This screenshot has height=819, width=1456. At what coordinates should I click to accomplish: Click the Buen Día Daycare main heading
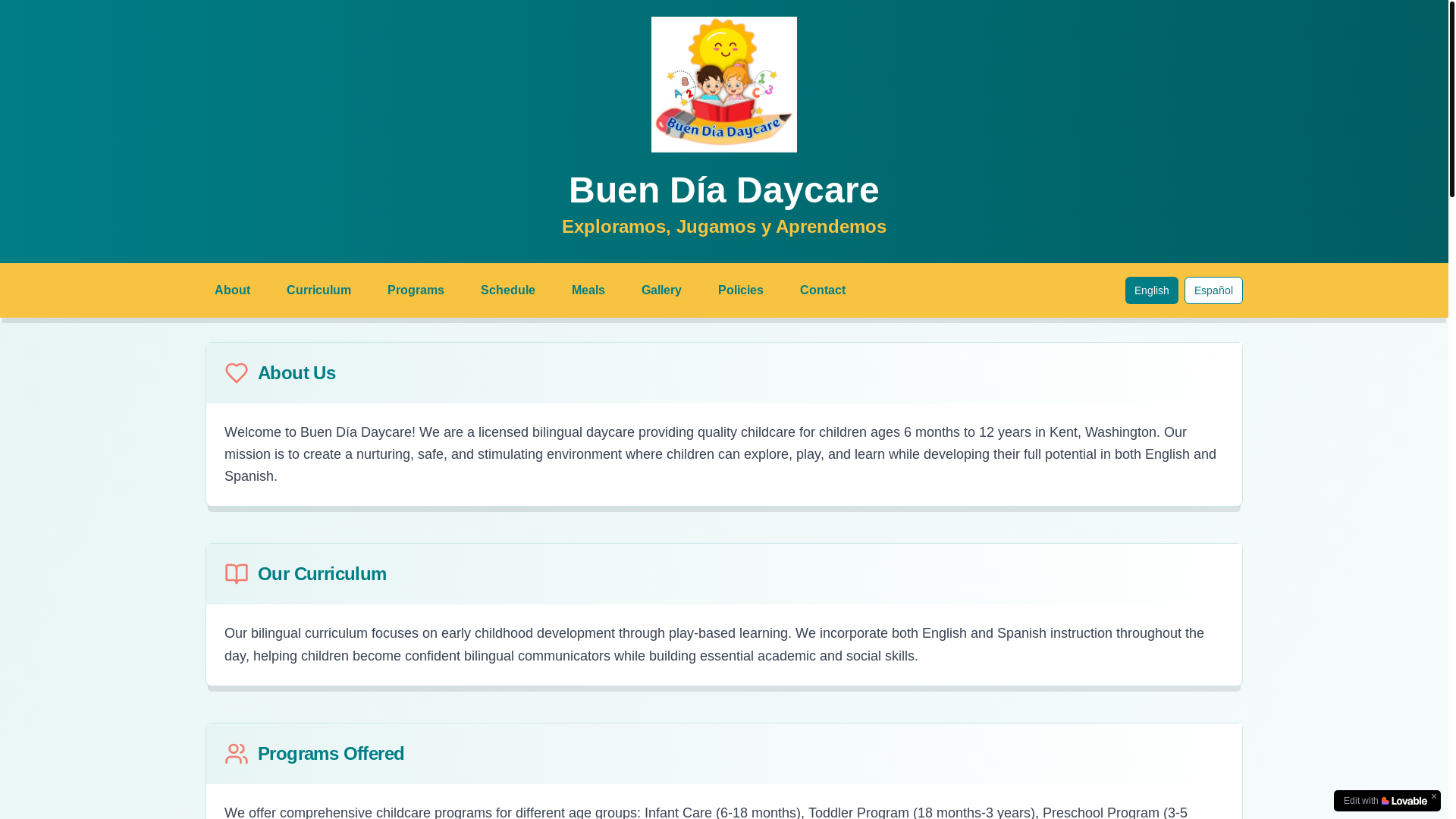[x=724, y=190]
